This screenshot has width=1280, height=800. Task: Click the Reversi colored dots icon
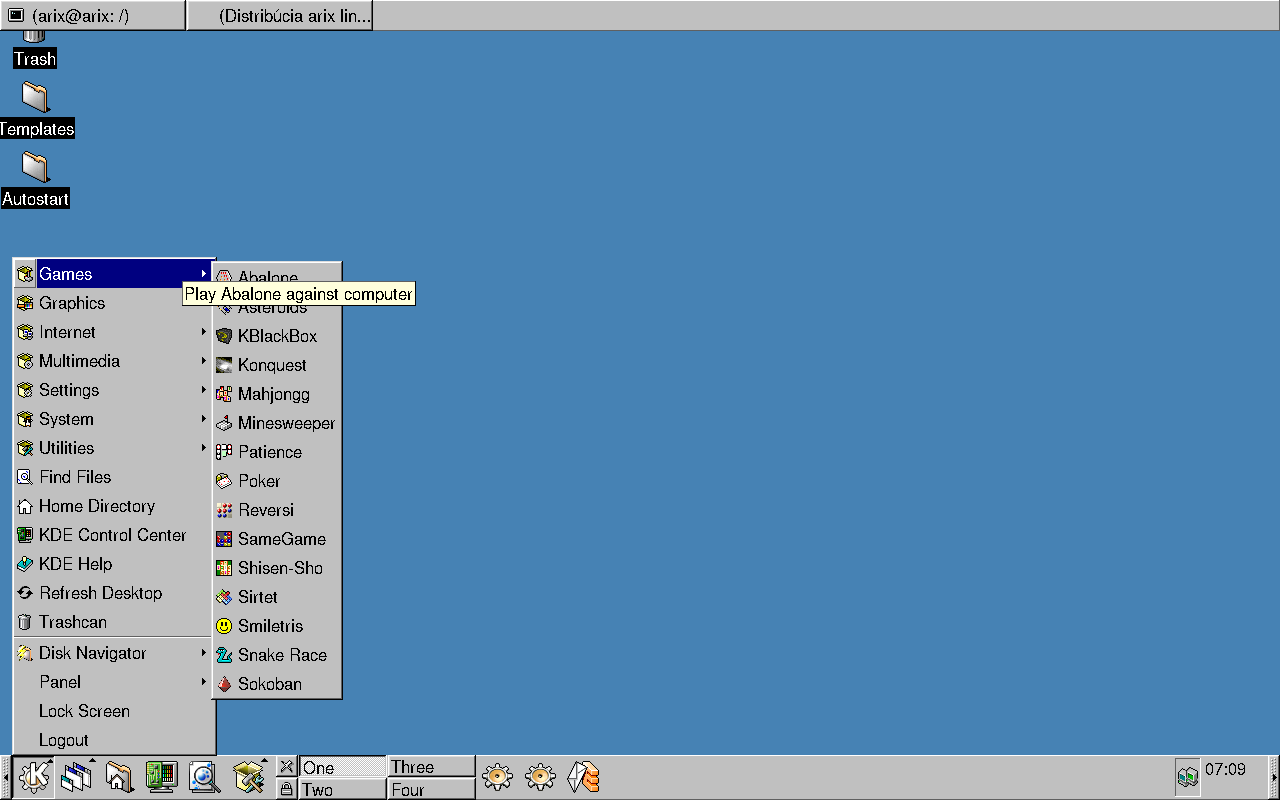pyautogui.click(x=224, y=510)
